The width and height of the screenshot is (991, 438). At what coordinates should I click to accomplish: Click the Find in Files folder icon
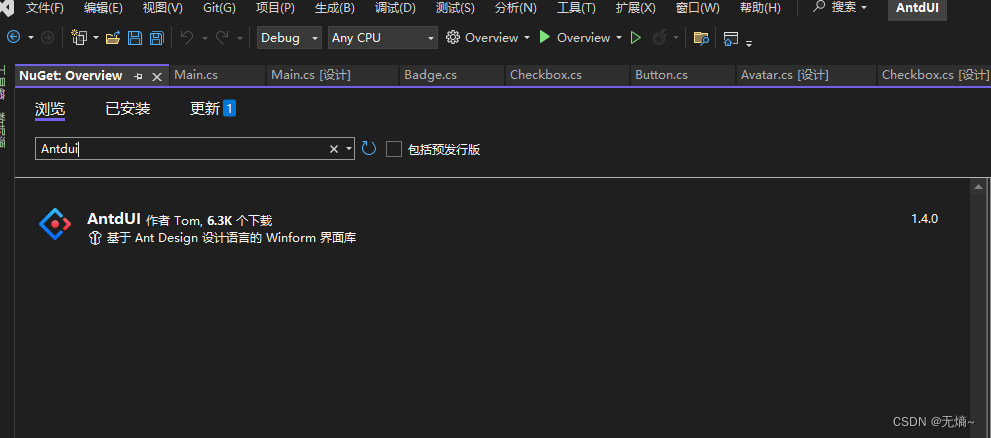click(x=701, y=39)
